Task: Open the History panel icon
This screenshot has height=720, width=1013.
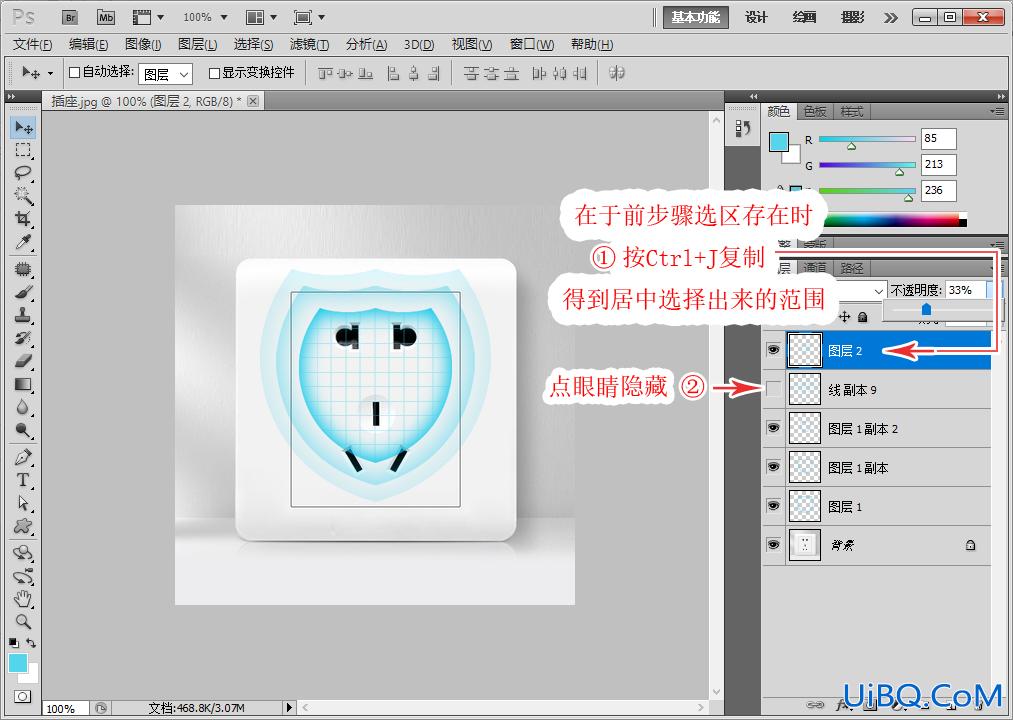Action: click(743, 128)
